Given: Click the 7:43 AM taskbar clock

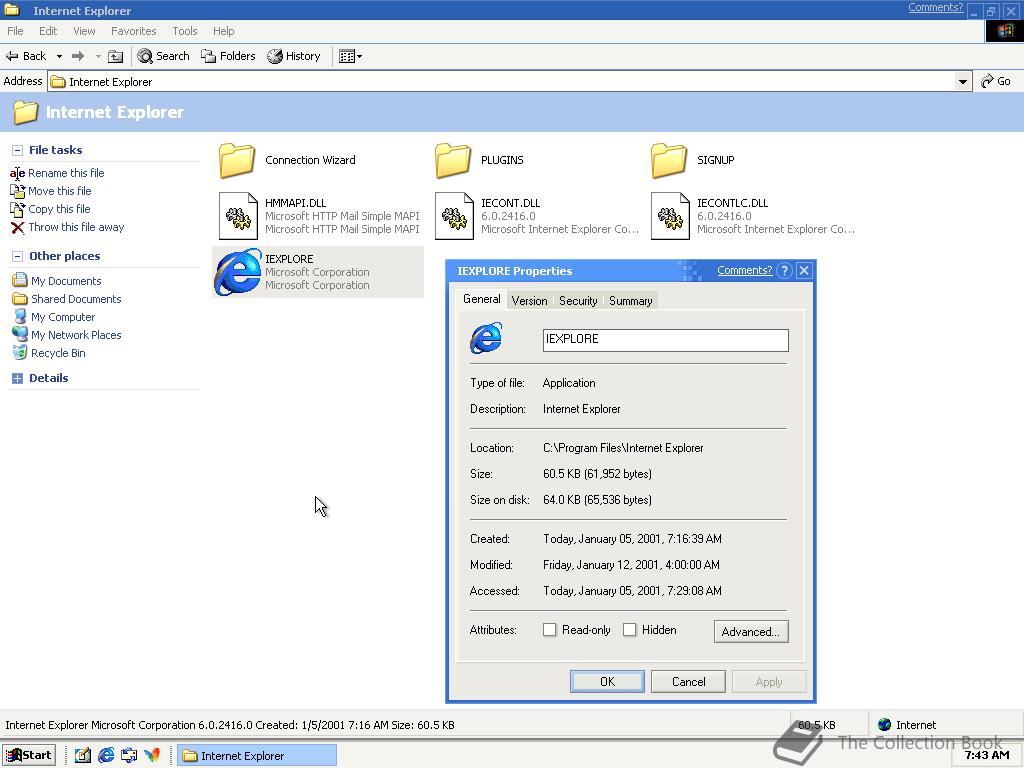Looking at the screenshot, I should coord(987,755).
